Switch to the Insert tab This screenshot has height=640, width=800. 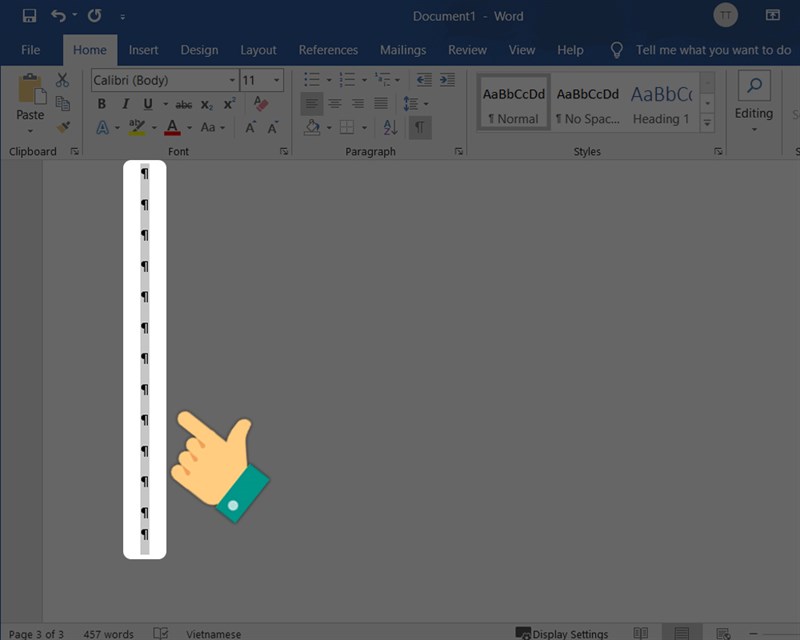click(x=143, y=50)
